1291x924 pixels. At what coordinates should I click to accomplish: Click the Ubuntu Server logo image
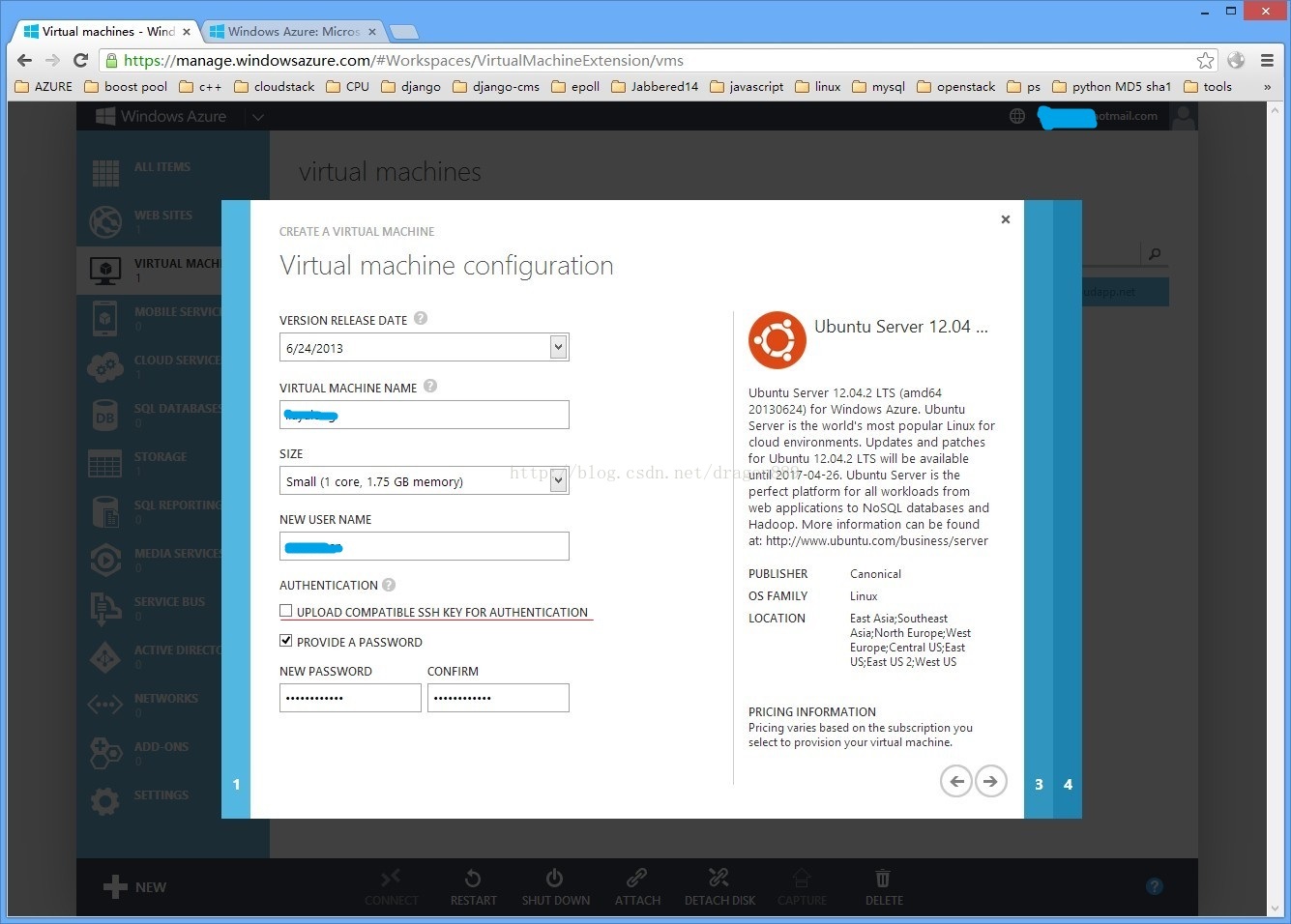click(777, 340)
